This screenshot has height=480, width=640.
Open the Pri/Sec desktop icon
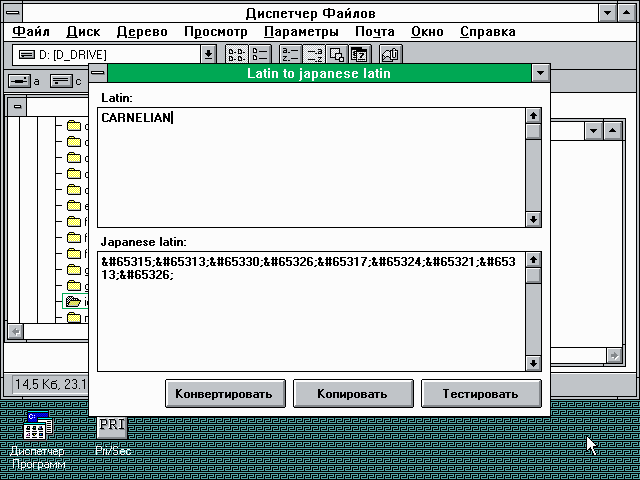pyautogui.click(x=112, y=426)
